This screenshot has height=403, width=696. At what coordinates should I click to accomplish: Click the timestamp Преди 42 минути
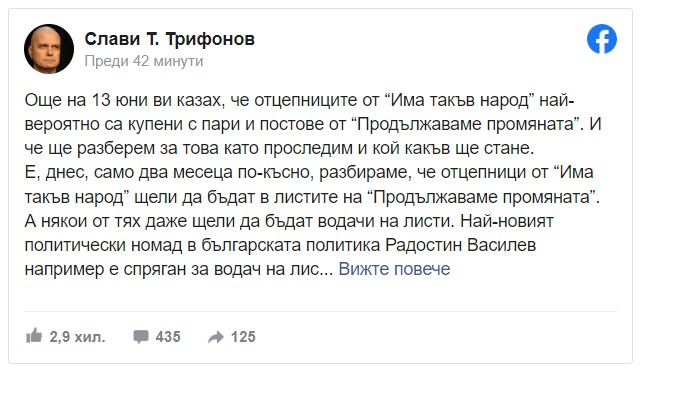click(x=144, y=61)
